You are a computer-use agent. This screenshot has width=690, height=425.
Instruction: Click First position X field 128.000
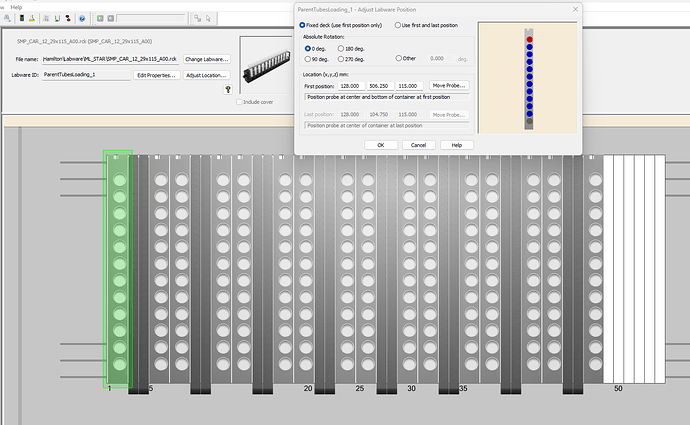(350, 86)
